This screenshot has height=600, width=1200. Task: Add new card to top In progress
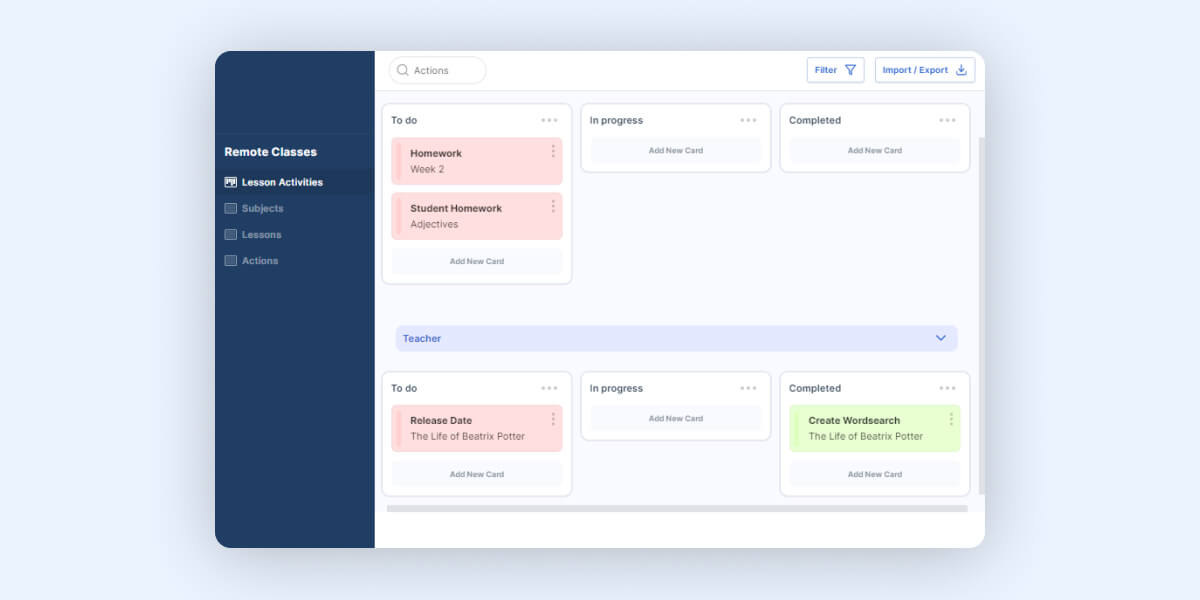click(675, 151)
